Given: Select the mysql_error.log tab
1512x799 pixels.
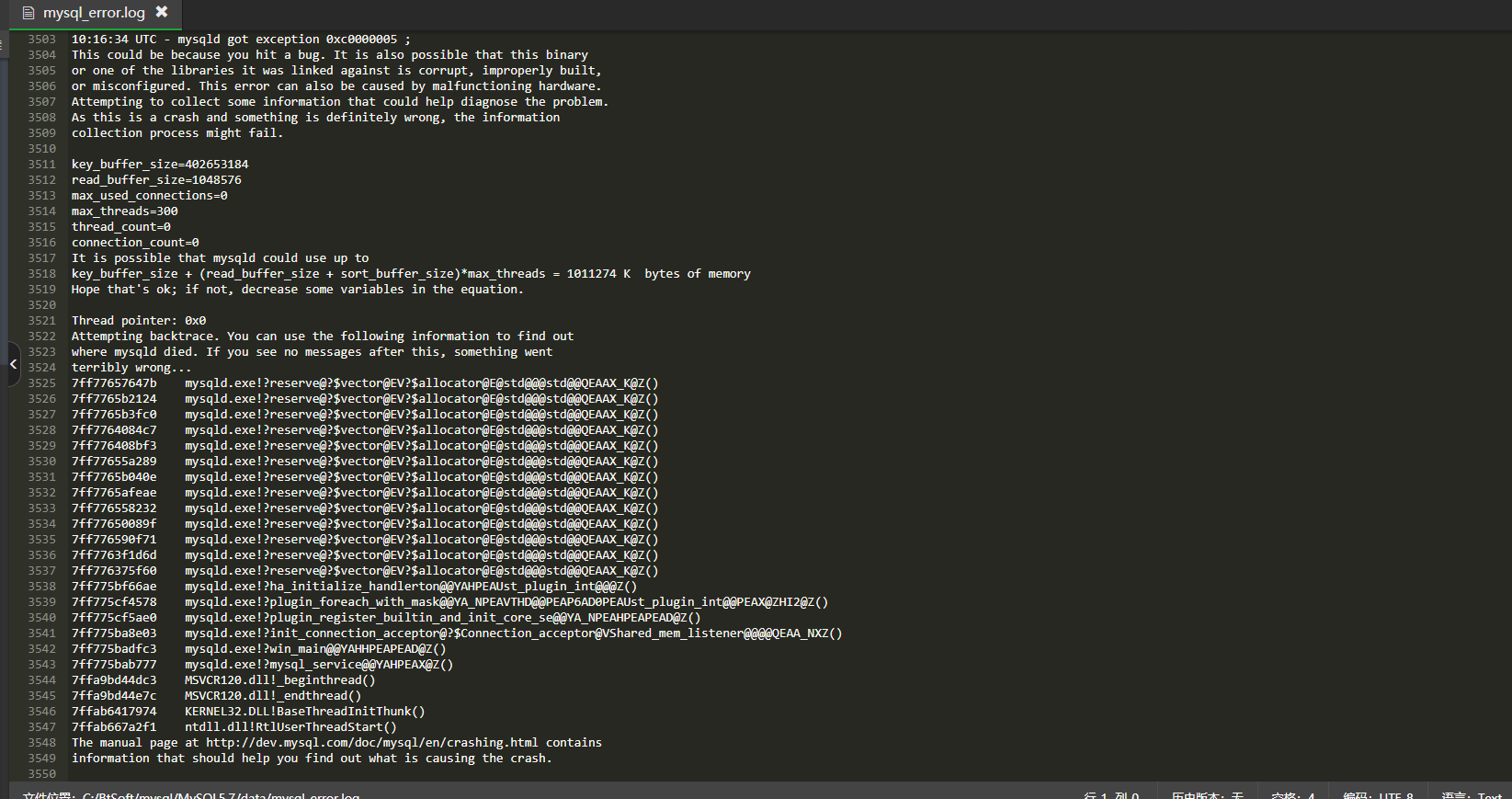Looking at the screenshot, I should click(x=95, y=14).
